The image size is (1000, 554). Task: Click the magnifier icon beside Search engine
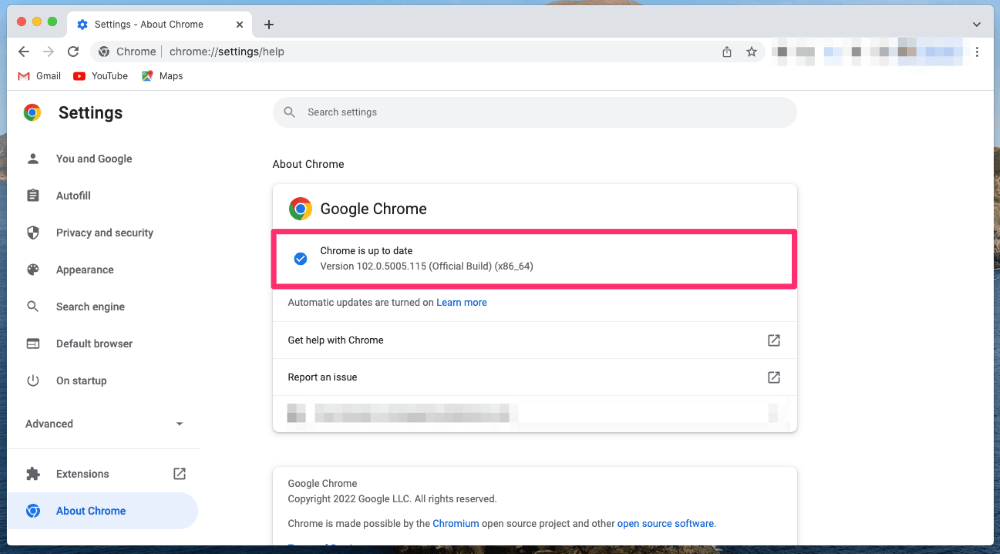(33, 307)
